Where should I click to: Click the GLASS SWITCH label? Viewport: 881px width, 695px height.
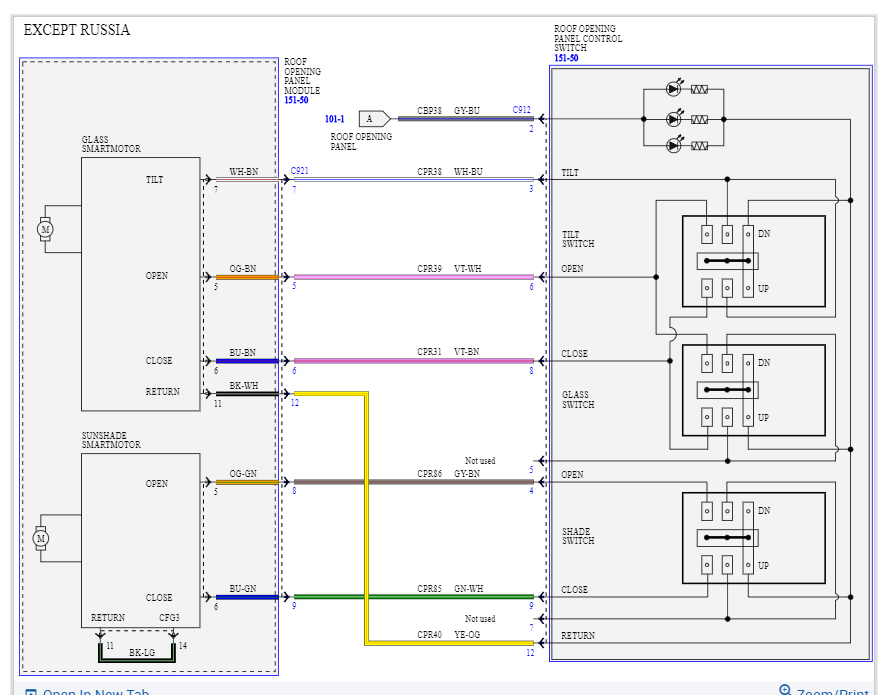(x=578, y=399)
